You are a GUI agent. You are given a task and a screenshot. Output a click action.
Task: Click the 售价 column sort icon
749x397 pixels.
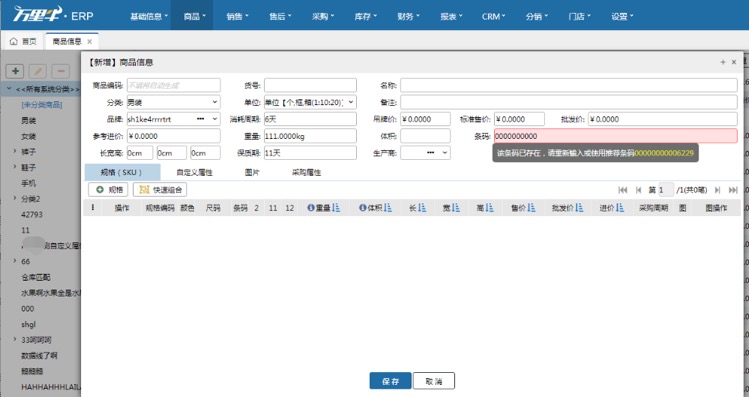point(531,208)
